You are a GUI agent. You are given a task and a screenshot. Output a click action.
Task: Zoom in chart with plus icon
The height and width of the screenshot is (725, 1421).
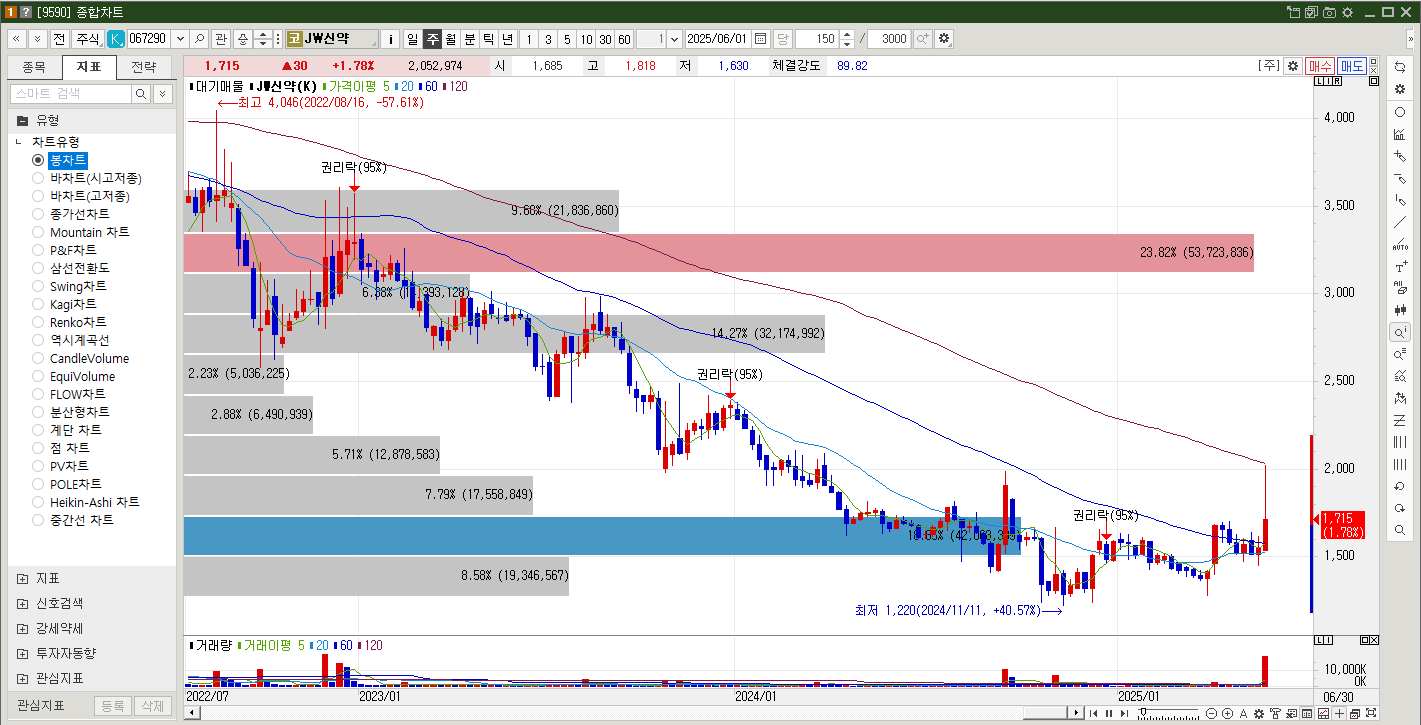point(1227,713)
